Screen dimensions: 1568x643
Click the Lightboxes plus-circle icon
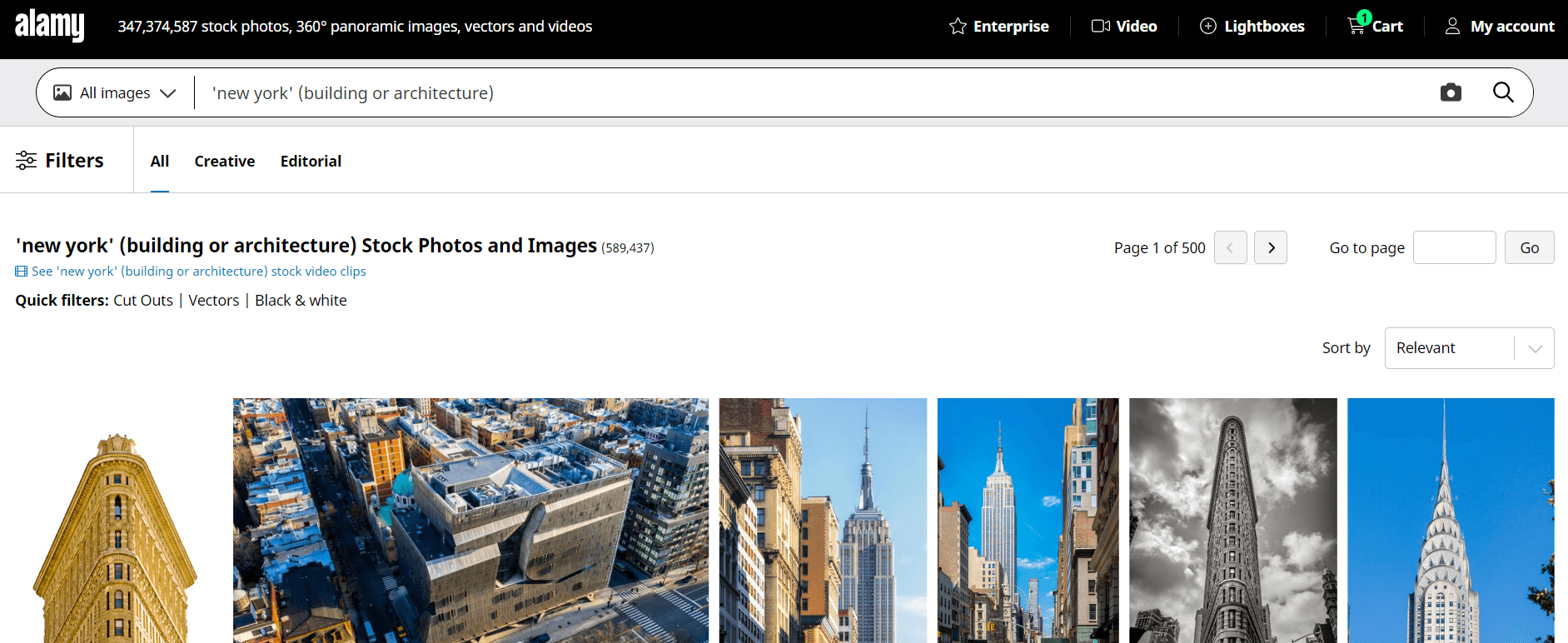(1207, 26)
